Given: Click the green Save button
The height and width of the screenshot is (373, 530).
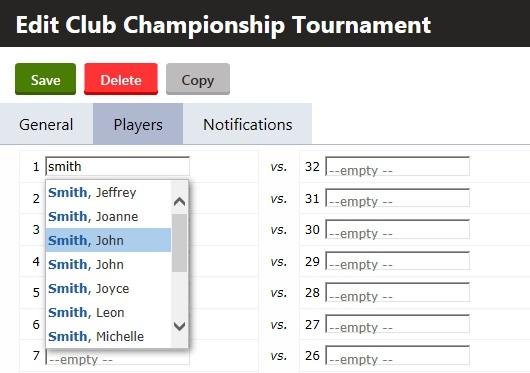Looking at the screenshot, I should point(46,79).
